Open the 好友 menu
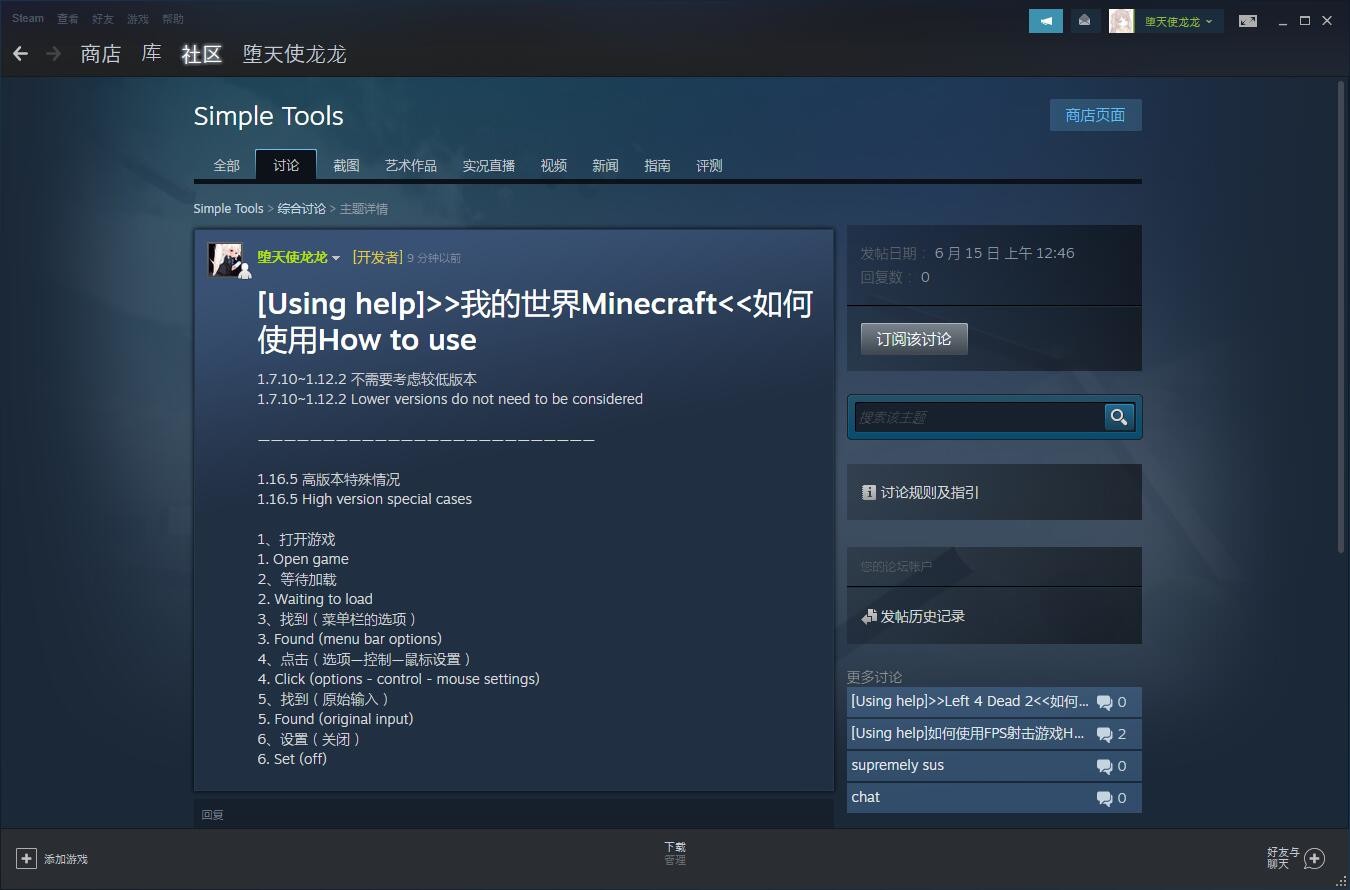Image resolution: width=1350 pixels, height=890 pixels. 103,18
